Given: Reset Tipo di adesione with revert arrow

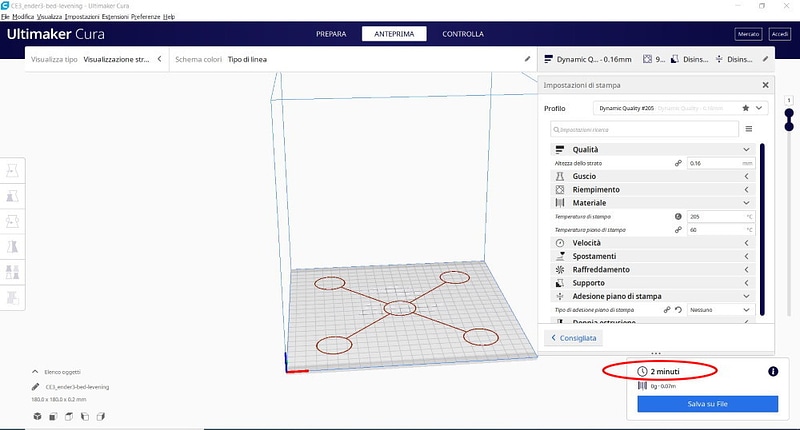Looking at the screenshot, I should (678, 310).
